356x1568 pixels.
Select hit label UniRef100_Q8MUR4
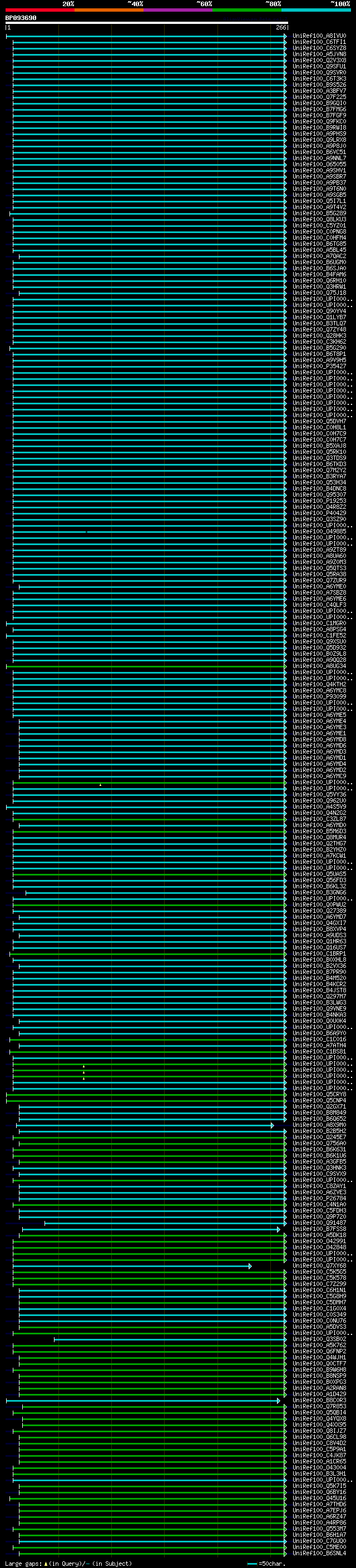(319, 838)
